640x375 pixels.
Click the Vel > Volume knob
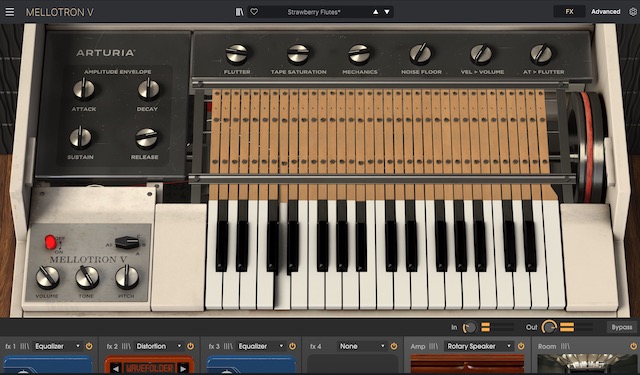point(481,54)
